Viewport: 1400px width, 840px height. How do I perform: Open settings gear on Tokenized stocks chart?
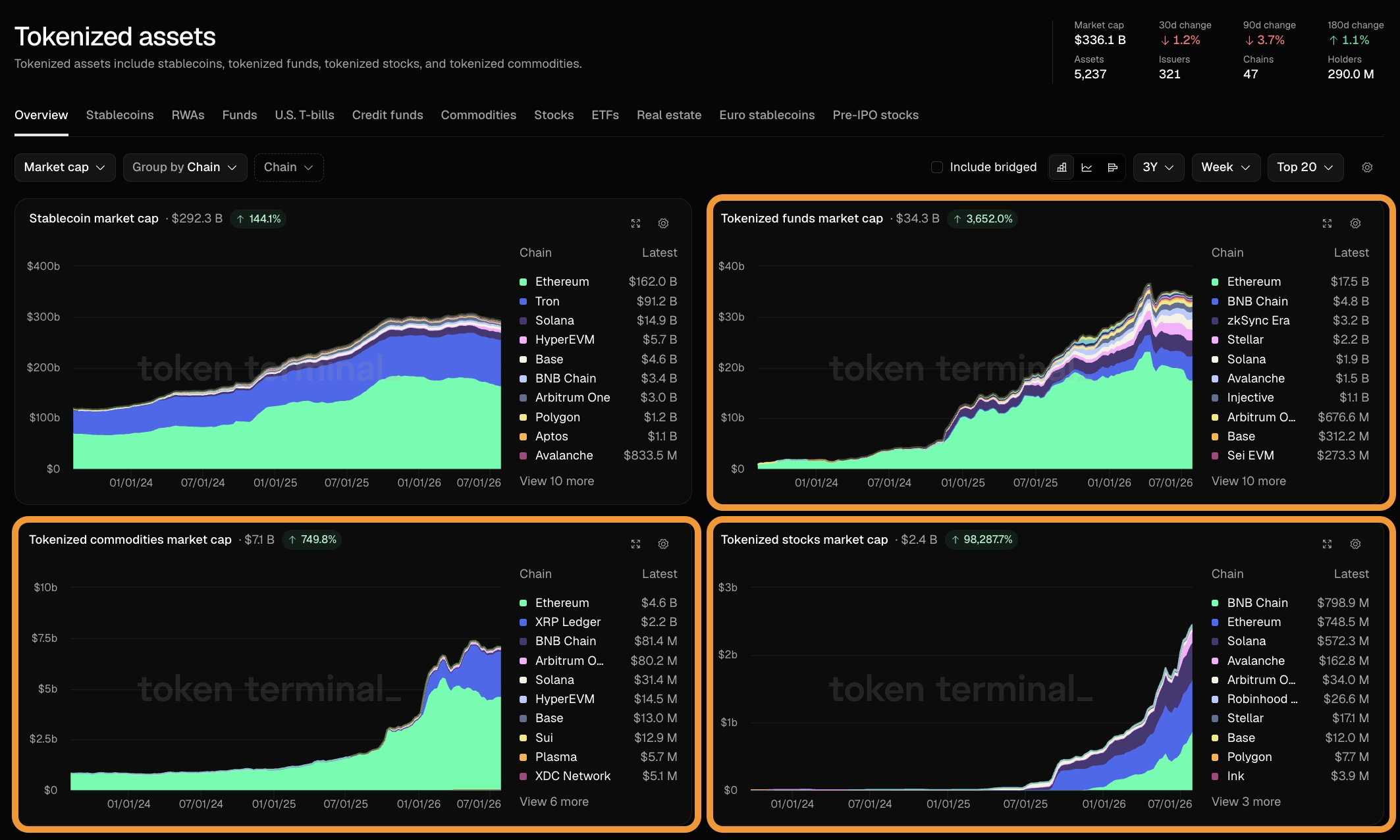coord(1355,544)
